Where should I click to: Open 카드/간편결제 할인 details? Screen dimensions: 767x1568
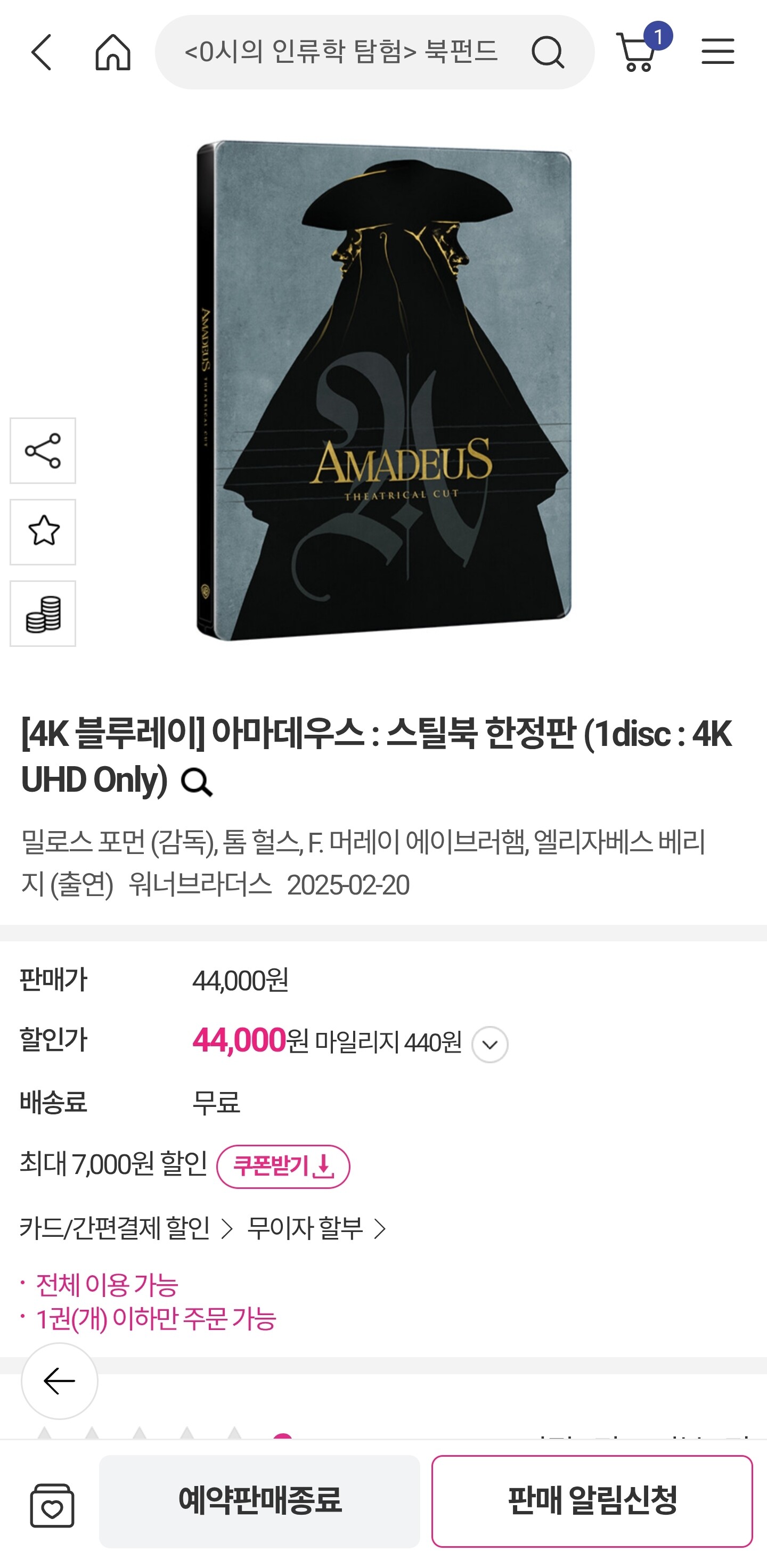click(x=126, y=1228)
